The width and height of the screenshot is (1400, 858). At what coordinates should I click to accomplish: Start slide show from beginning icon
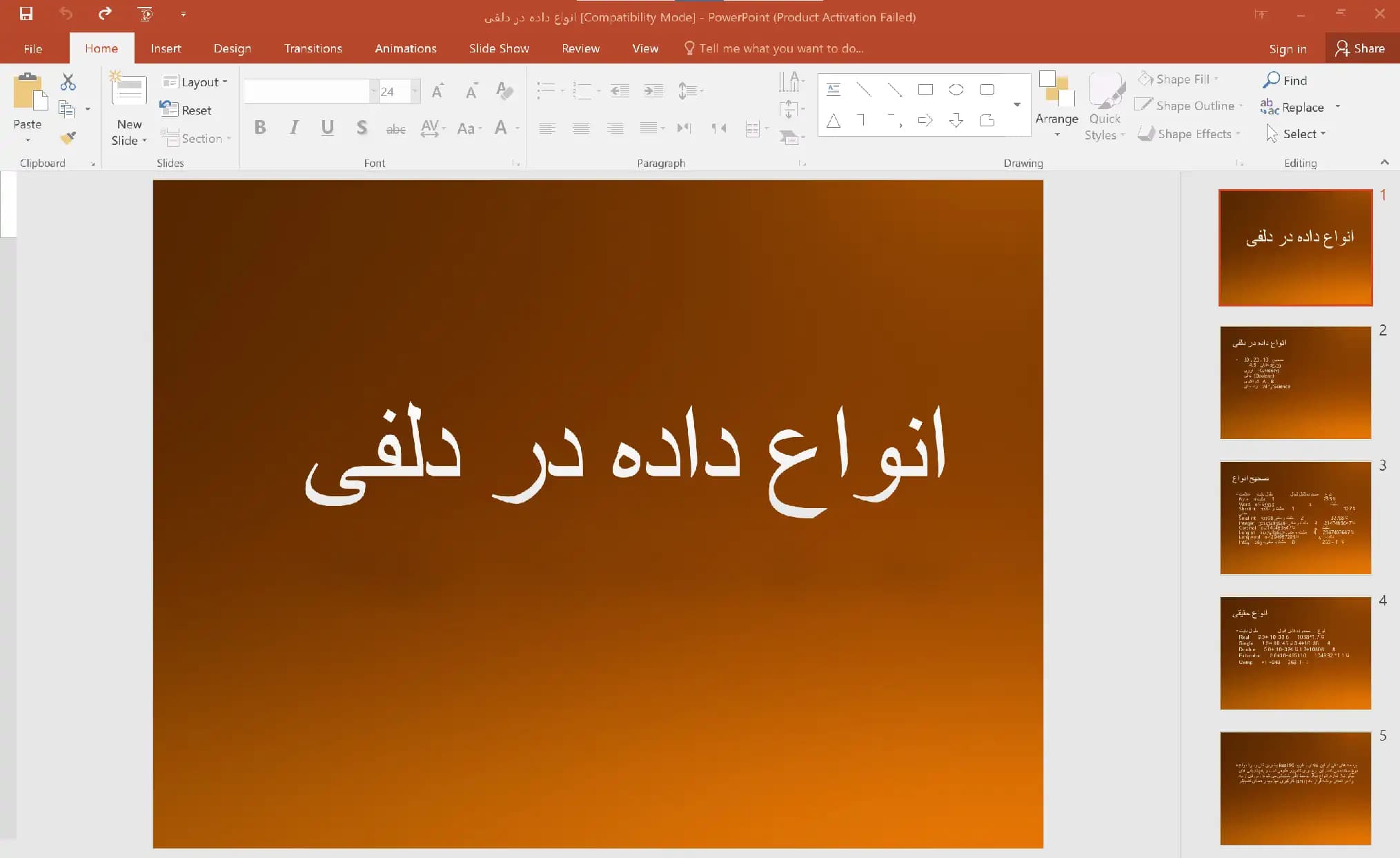[x=145, y=13]
